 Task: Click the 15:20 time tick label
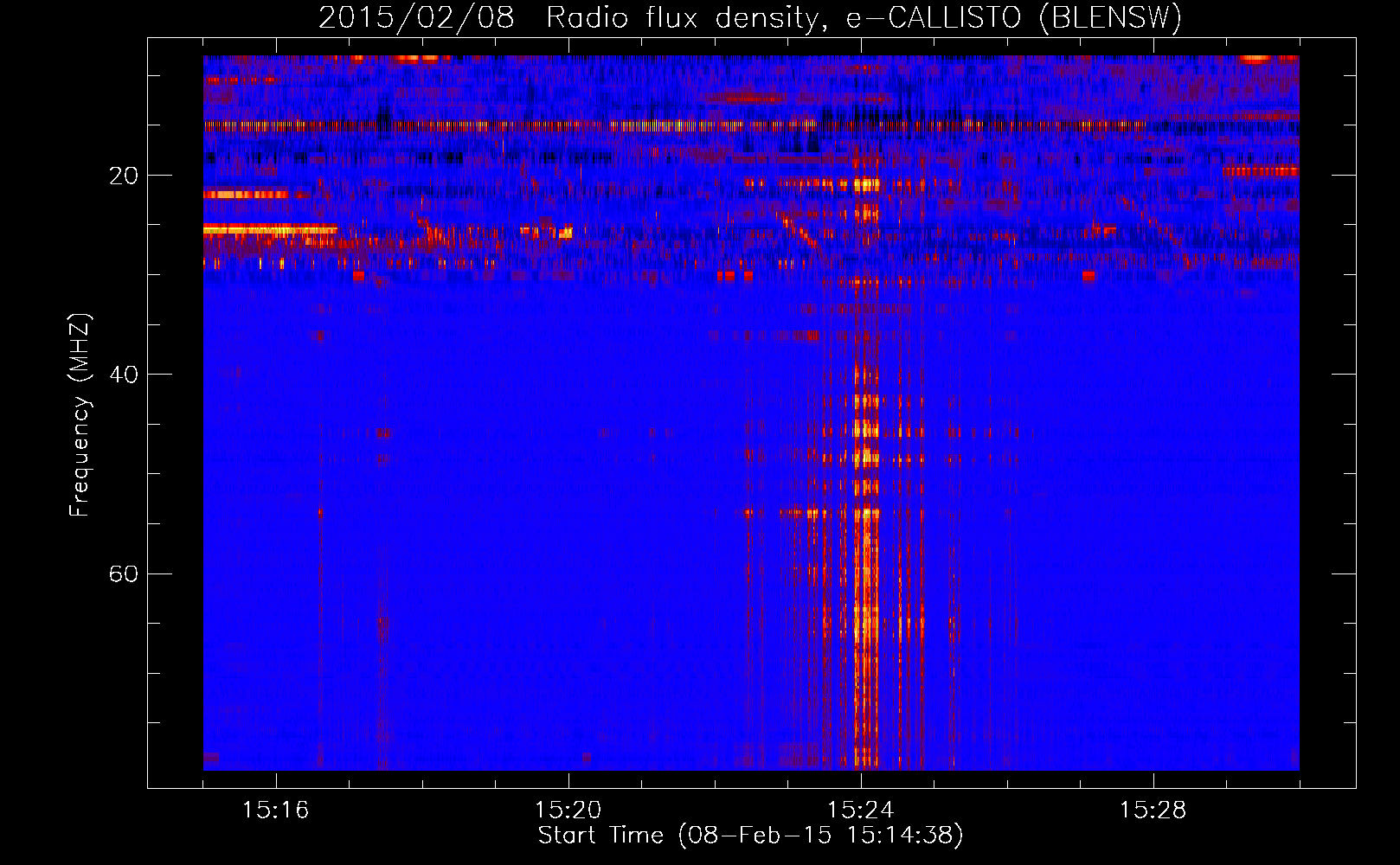click(568, 811)
